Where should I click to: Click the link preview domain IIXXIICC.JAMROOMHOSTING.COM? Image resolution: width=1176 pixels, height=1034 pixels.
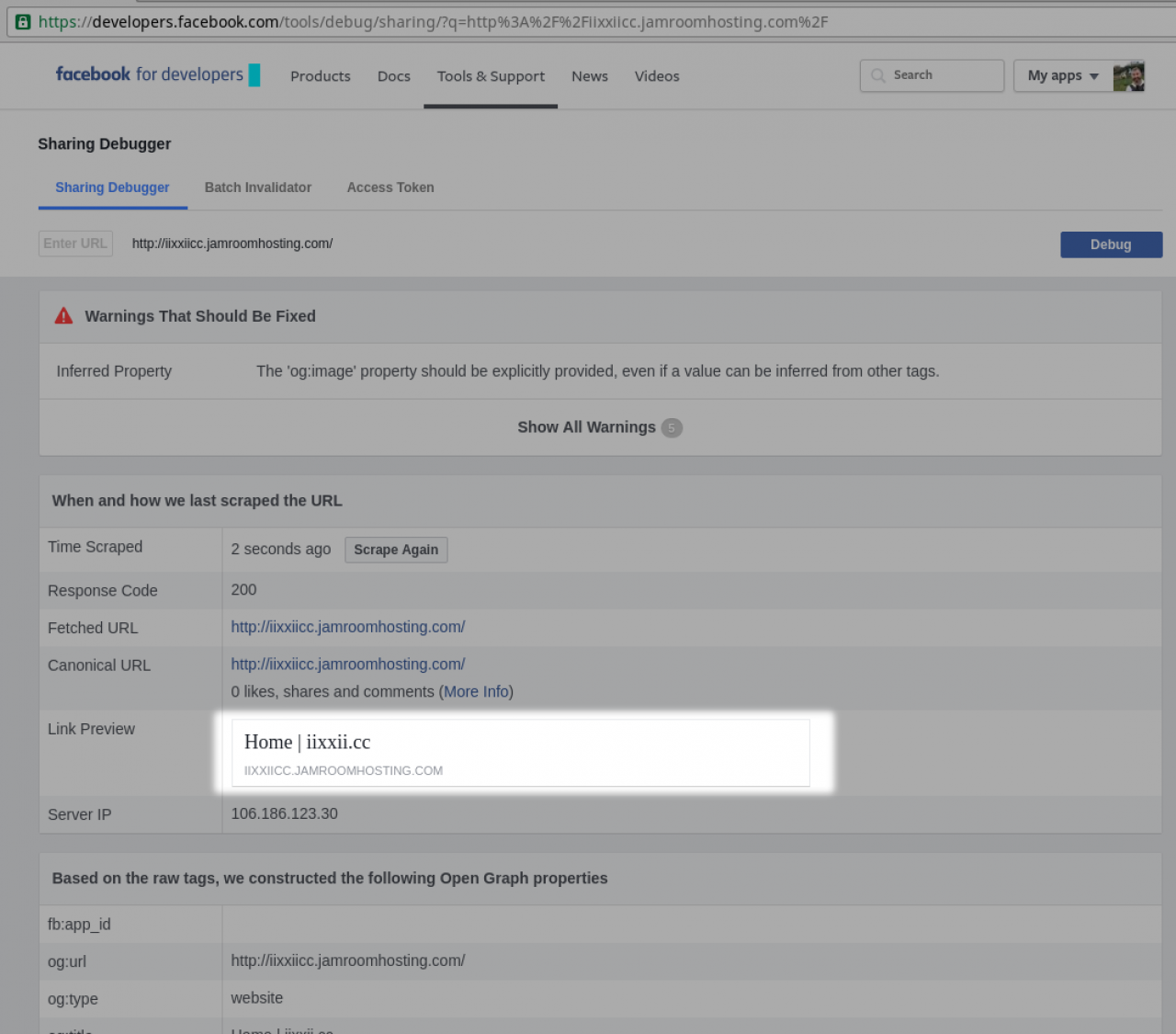click(344, 771)
